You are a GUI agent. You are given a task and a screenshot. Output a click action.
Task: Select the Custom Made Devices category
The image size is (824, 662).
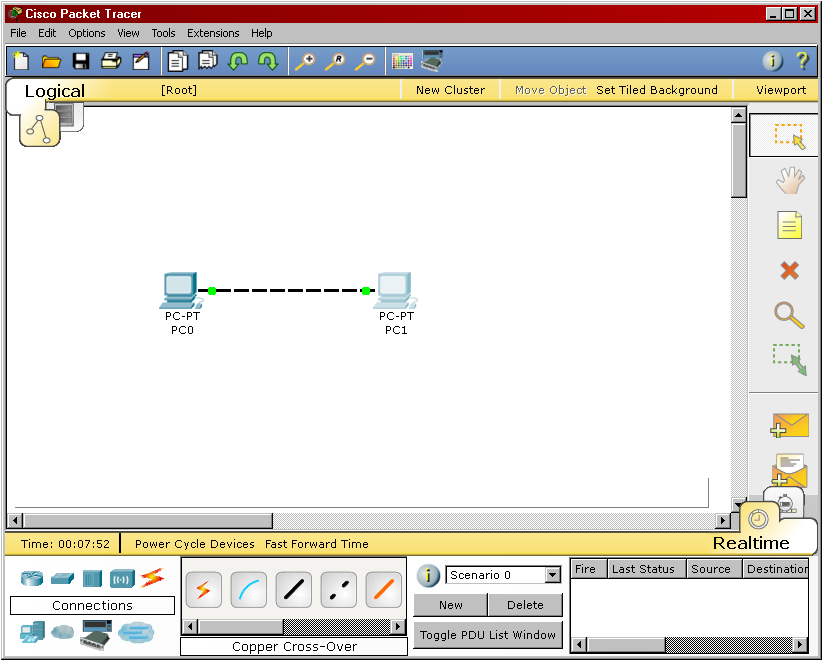pyautogui.click(x=96, y=635)
